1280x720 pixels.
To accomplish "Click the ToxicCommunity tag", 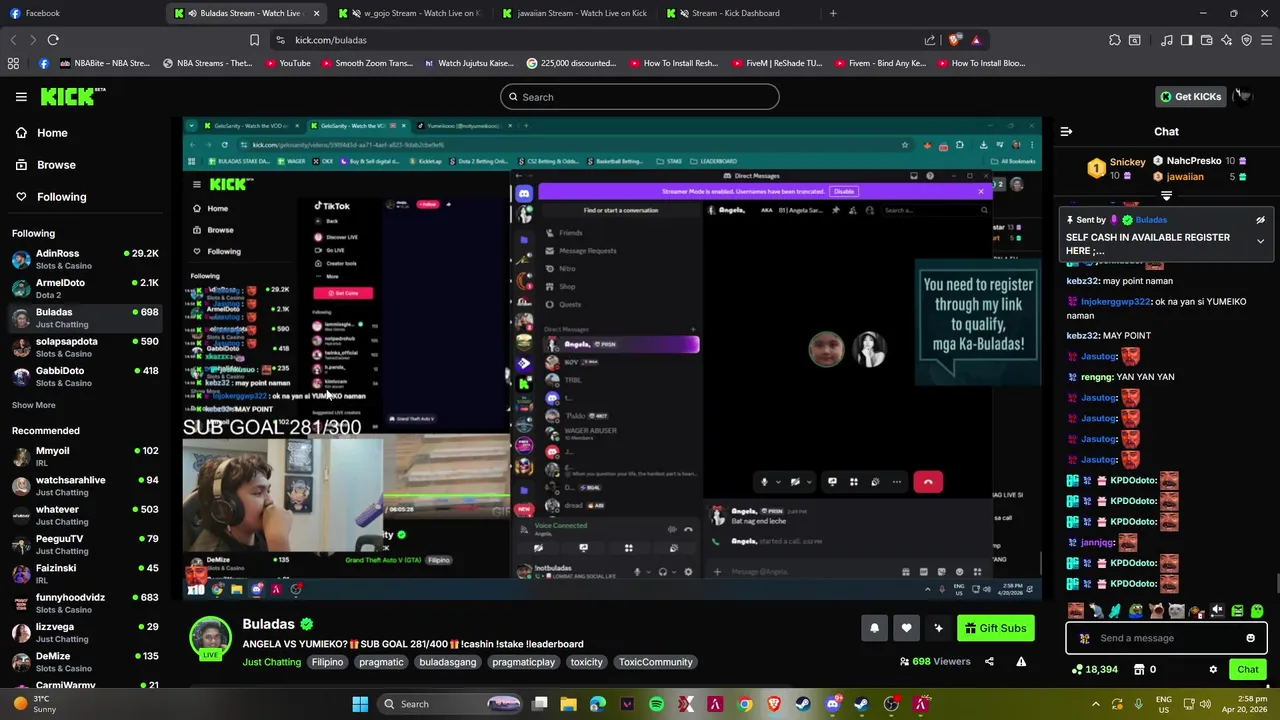I will pos(655,662).
